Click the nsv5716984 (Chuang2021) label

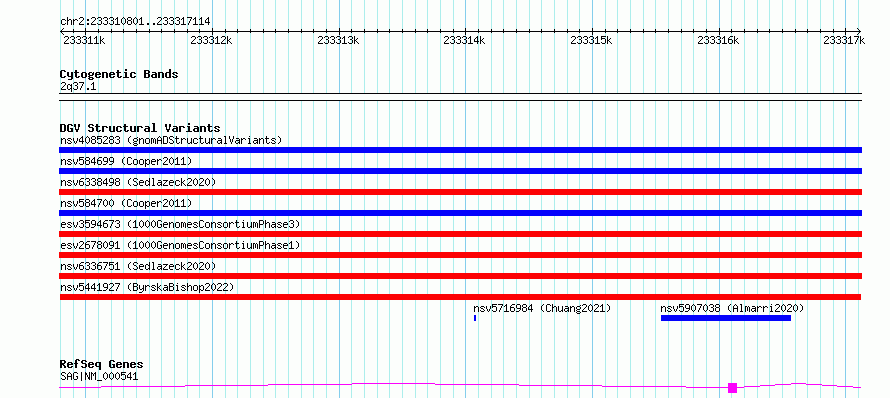(x=542, y=308)
